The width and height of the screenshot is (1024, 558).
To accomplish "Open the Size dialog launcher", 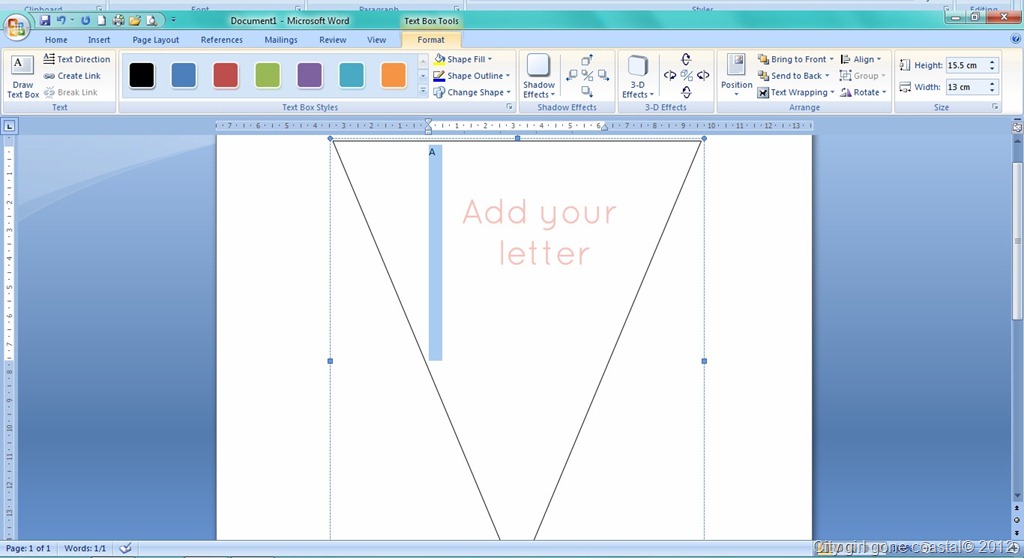I will pos(995,107).
